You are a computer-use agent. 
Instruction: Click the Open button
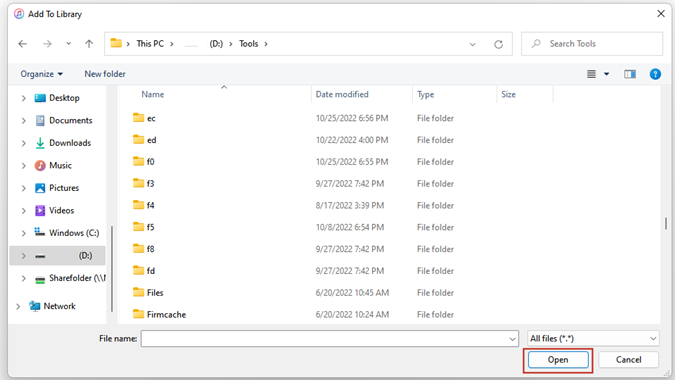tap(558, 360)
